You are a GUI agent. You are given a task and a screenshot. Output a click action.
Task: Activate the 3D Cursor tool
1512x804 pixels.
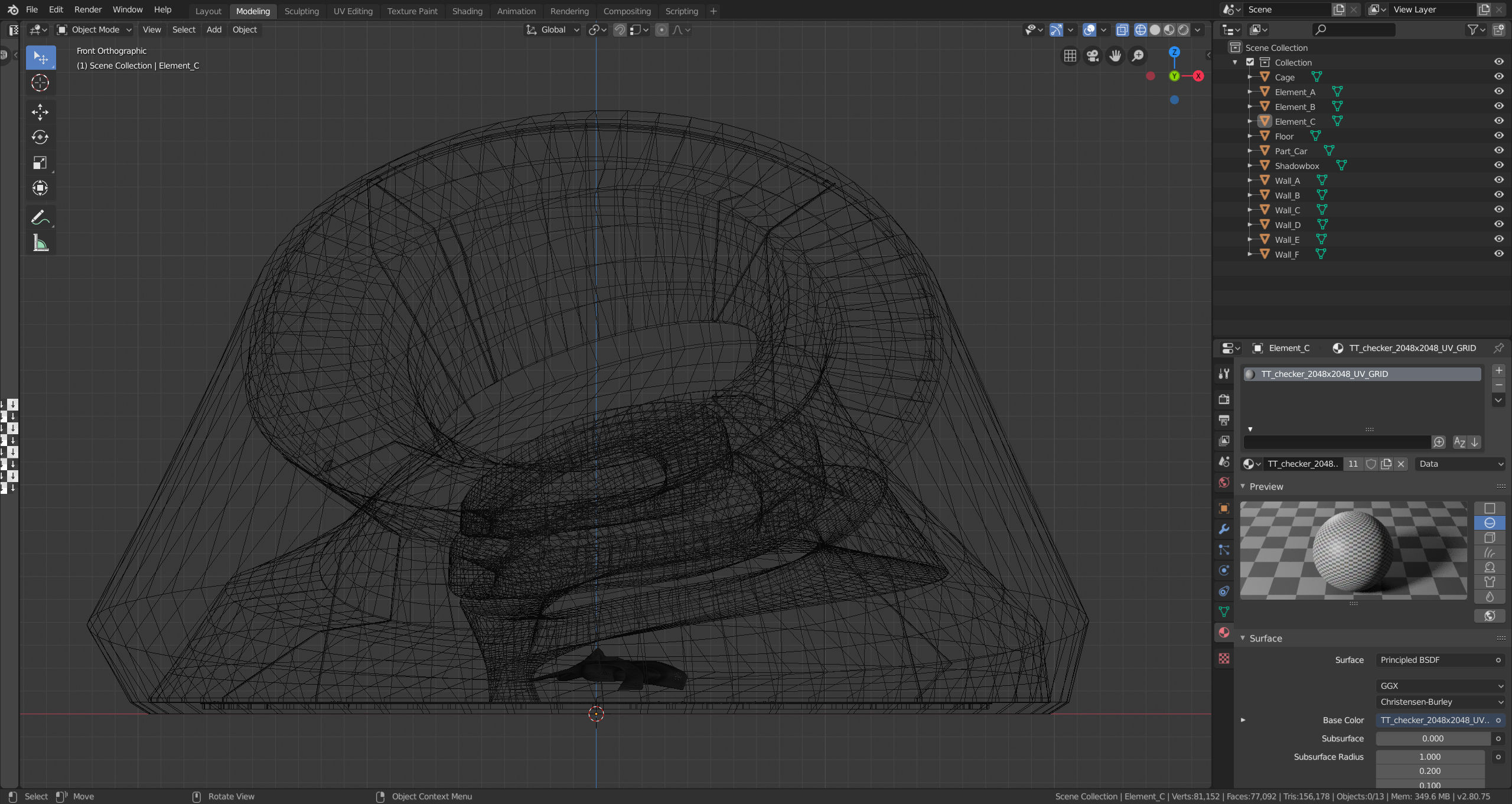click(40, 83)
